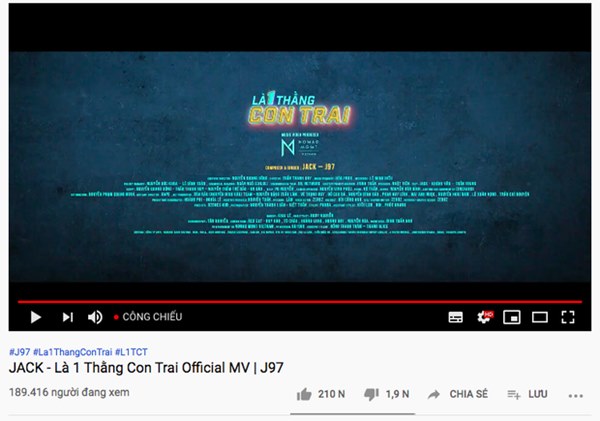Open the #J97 hashtag link

[20, 352]
